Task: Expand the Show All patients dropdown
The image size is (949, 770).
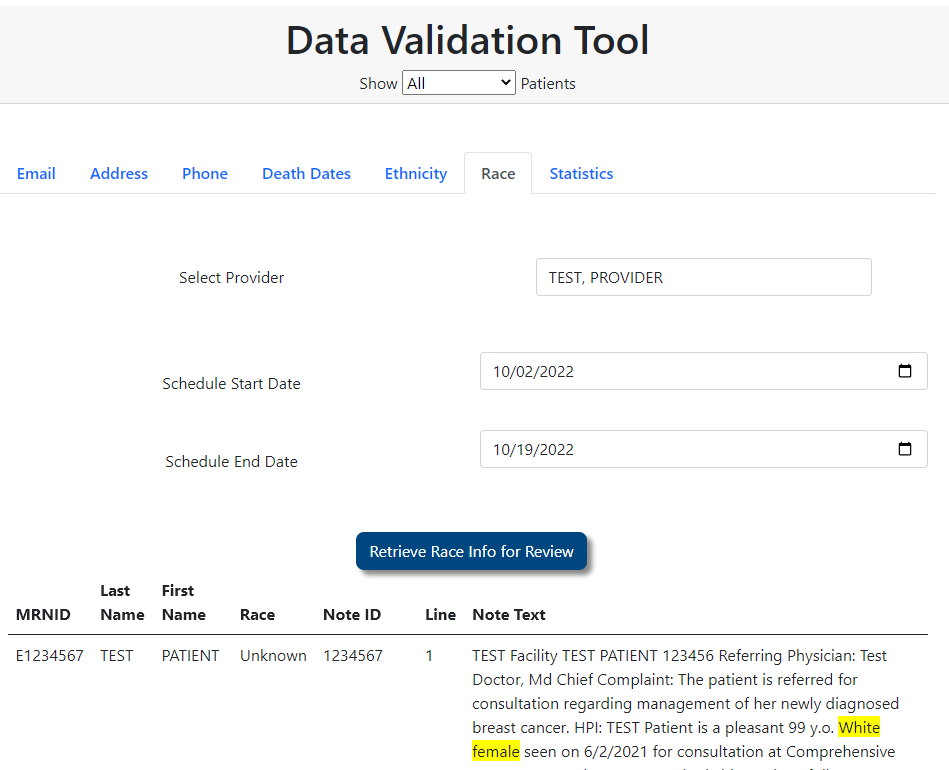Action: (459, 83)
